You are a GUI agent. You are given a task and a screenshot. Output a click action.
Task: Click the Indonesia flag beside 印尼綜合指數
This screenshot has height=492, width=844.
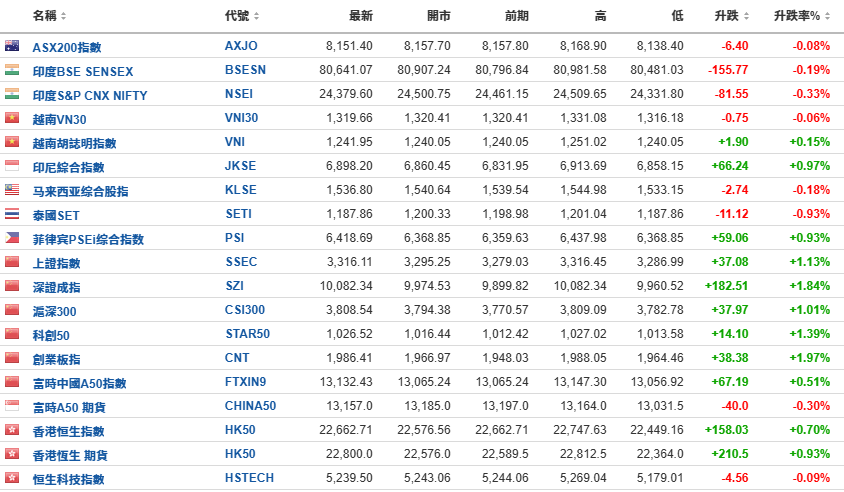12,166
